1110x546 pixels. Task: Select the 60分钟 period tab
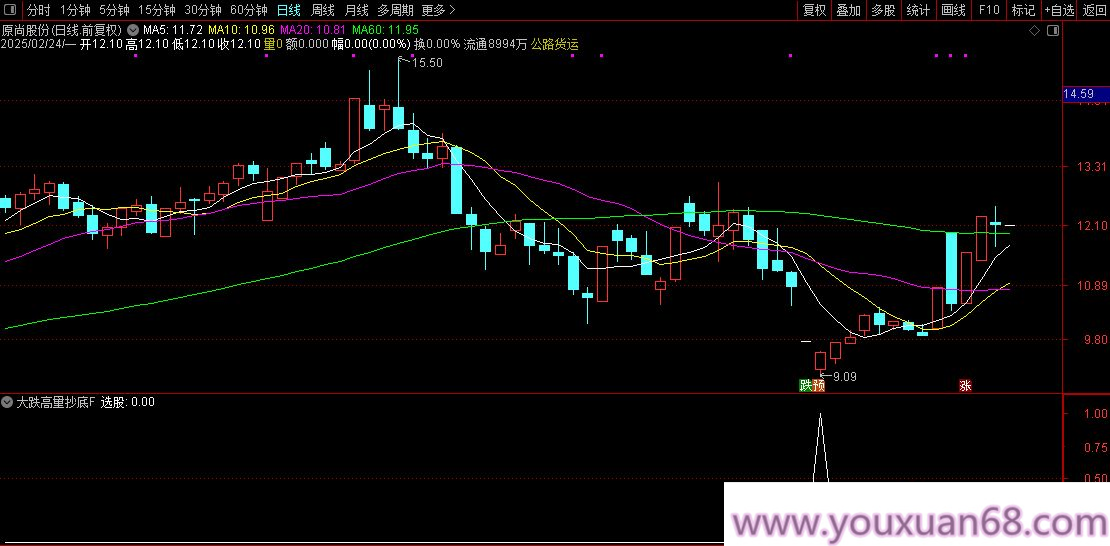248,10
